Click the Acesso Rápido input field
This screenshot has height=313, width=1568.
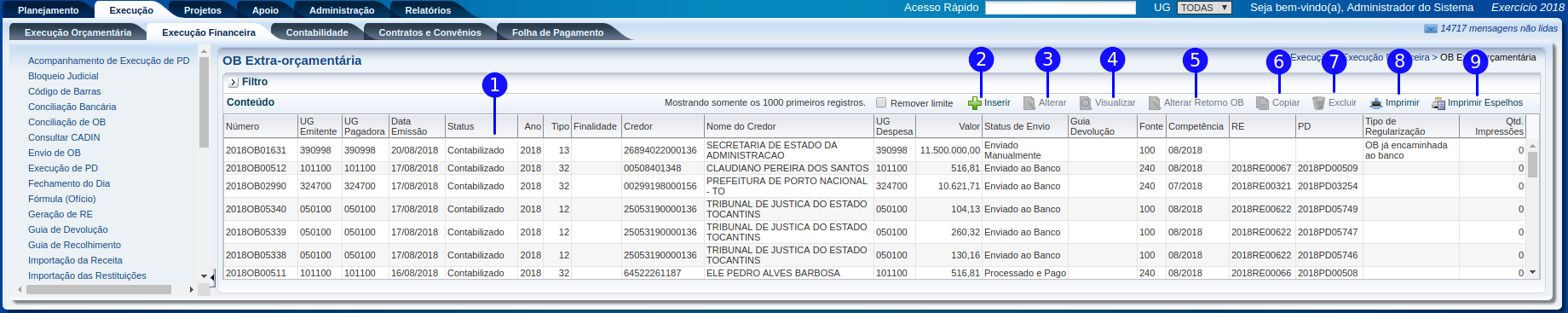click(1060, 8)
